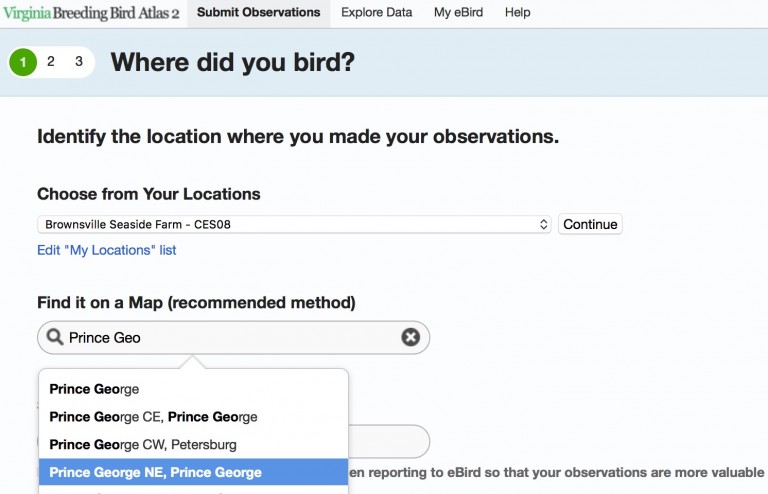This screenshot has width=768, height=494.
Task: Open the Explore Data menu
Action: coord(376,13)
